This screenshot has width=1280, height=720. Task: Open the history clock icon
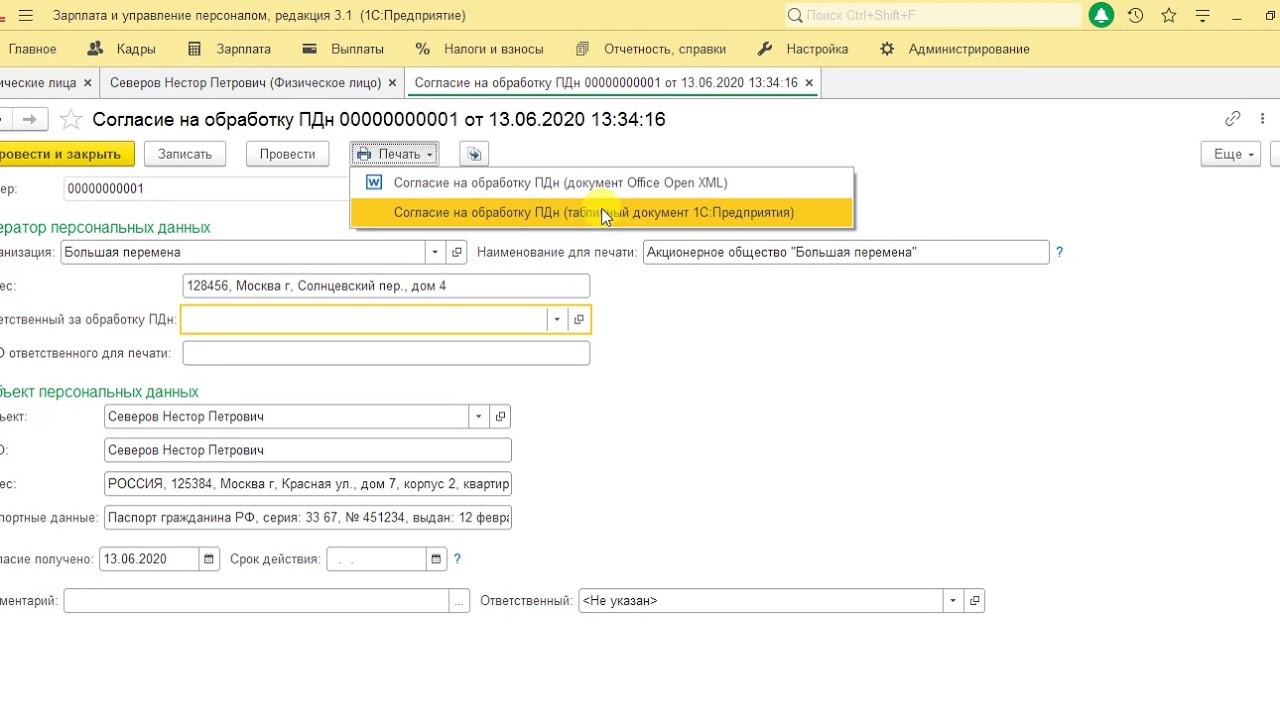(x=1135, y=16)
